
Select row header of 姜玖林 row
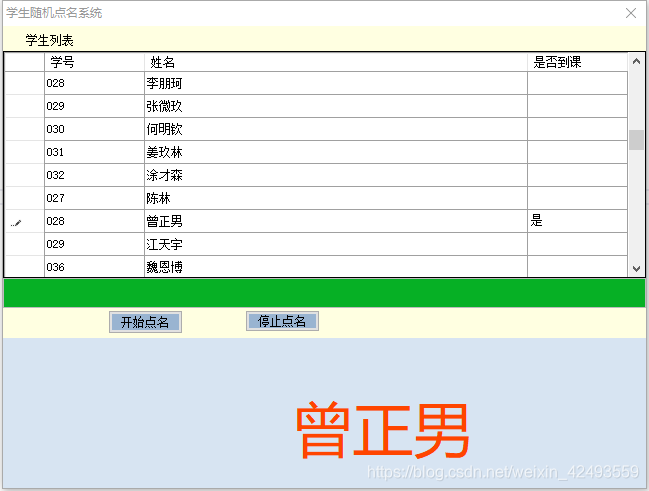24,152
